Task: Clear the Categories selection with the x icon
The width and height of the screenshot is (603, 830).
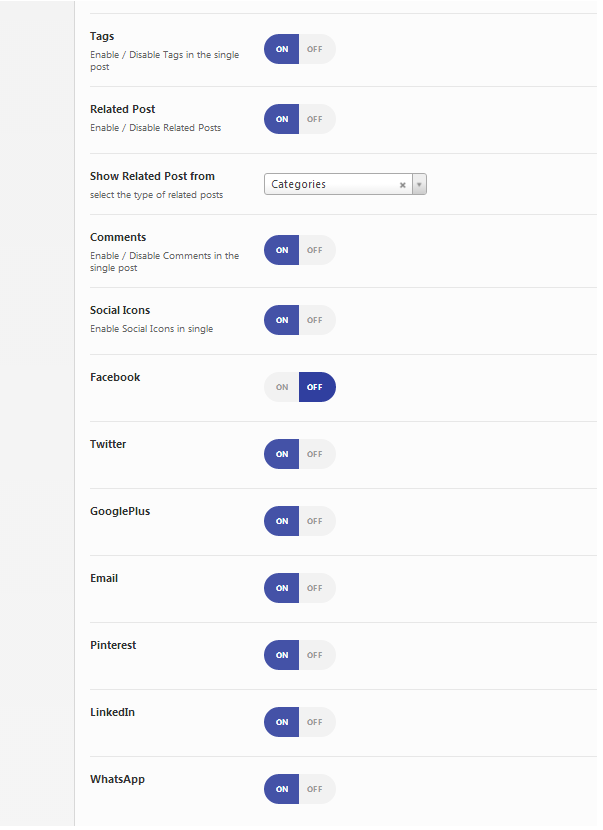Action: (403, 185)
